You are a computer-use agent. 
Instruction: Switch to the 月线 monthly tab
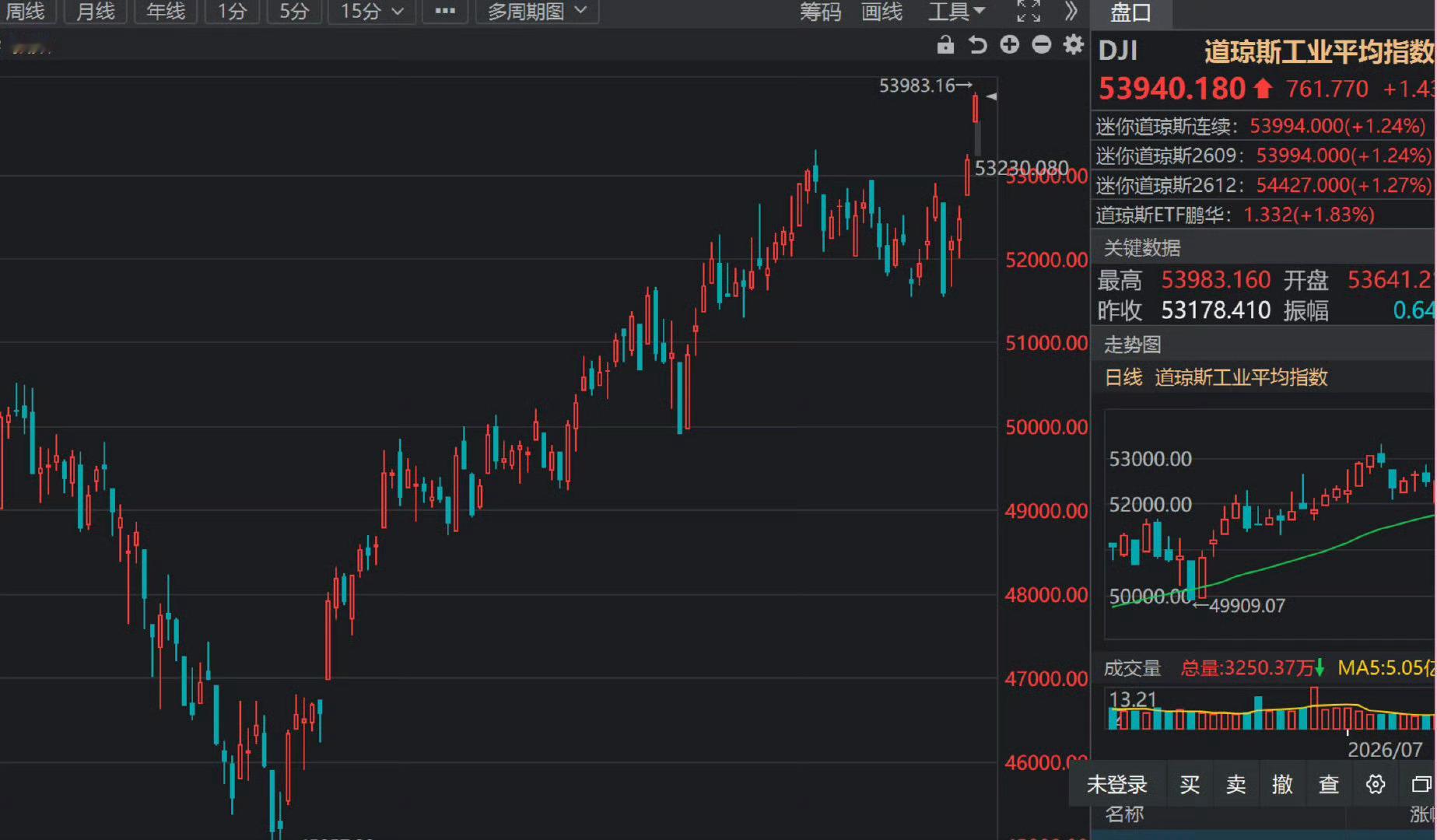tap(96, 12)
